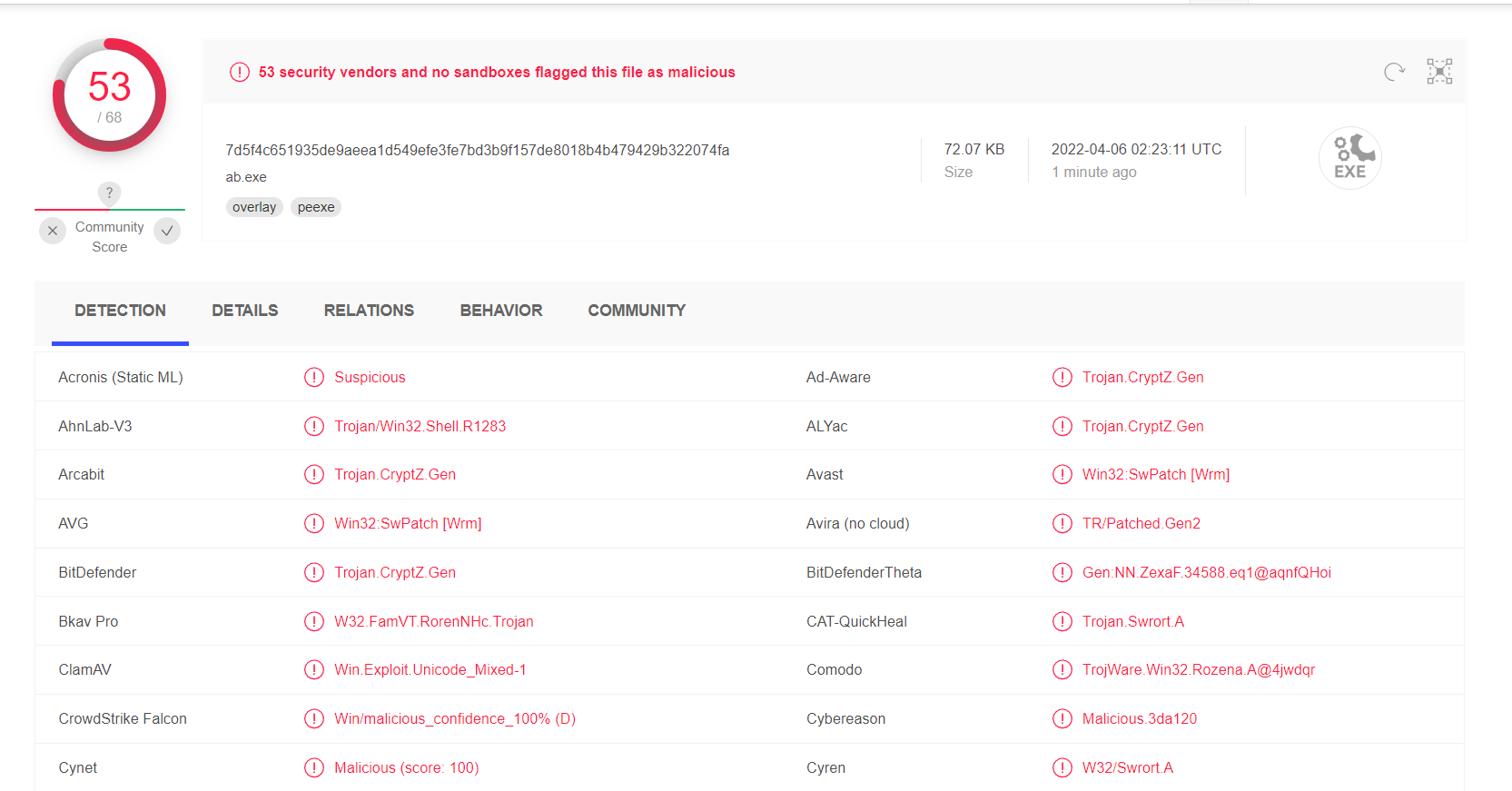The image size is (1512, 791).
Task: Click warning icon in BitDefenderTheta row
Action: coord(1062,572)
